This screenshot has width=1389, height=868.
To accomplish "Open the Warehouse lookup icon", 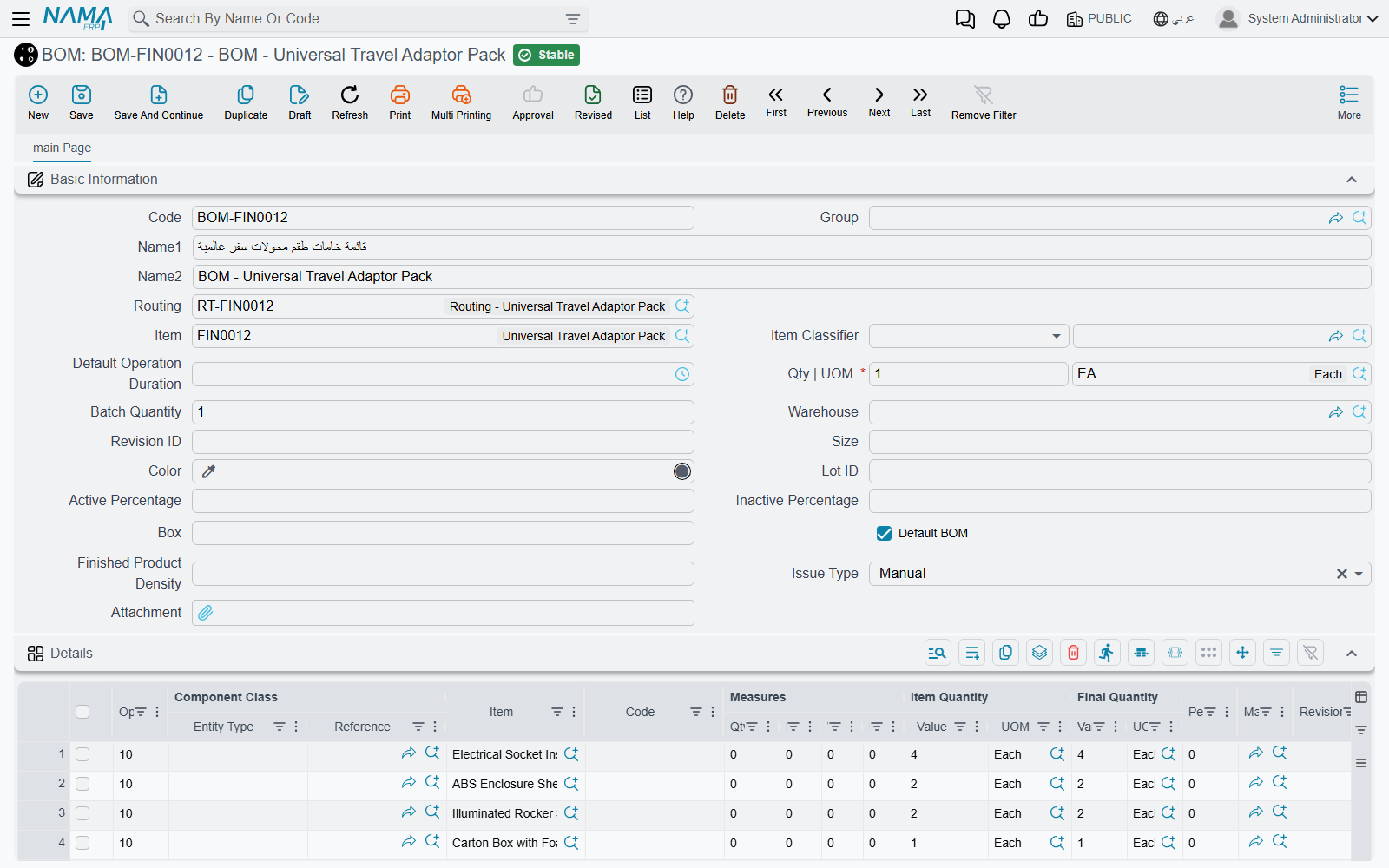I will 1359,412.
